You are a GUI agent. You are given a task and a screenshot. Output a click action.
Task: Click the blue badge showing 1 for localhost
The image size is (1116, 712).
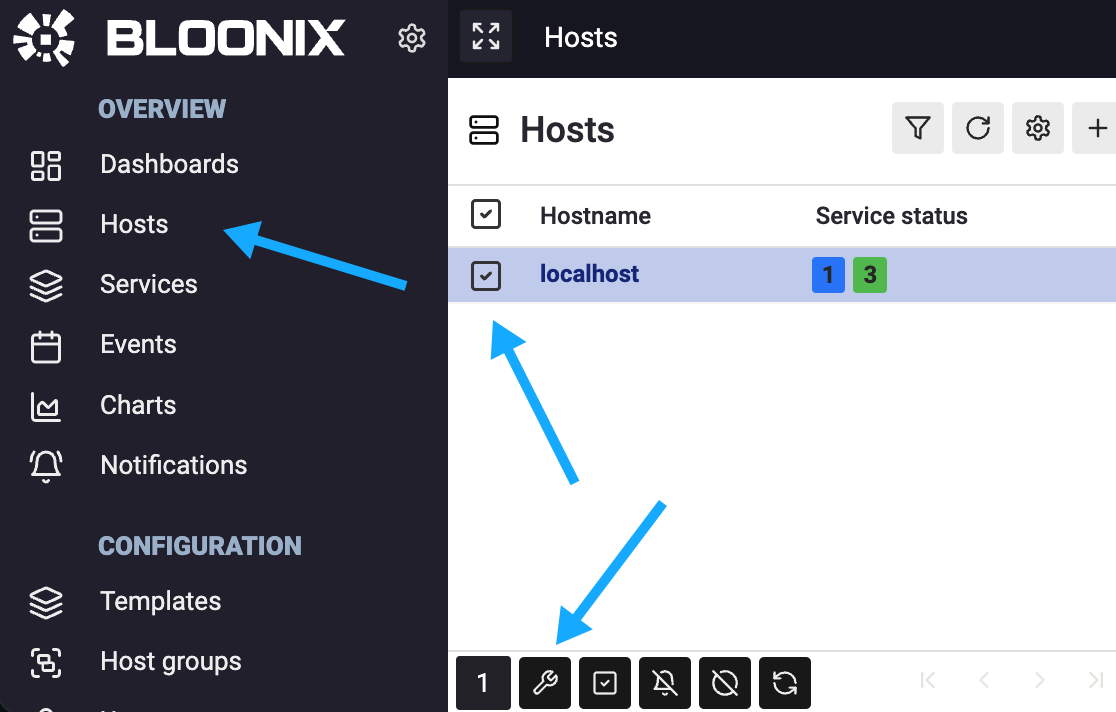pos(828,275)
